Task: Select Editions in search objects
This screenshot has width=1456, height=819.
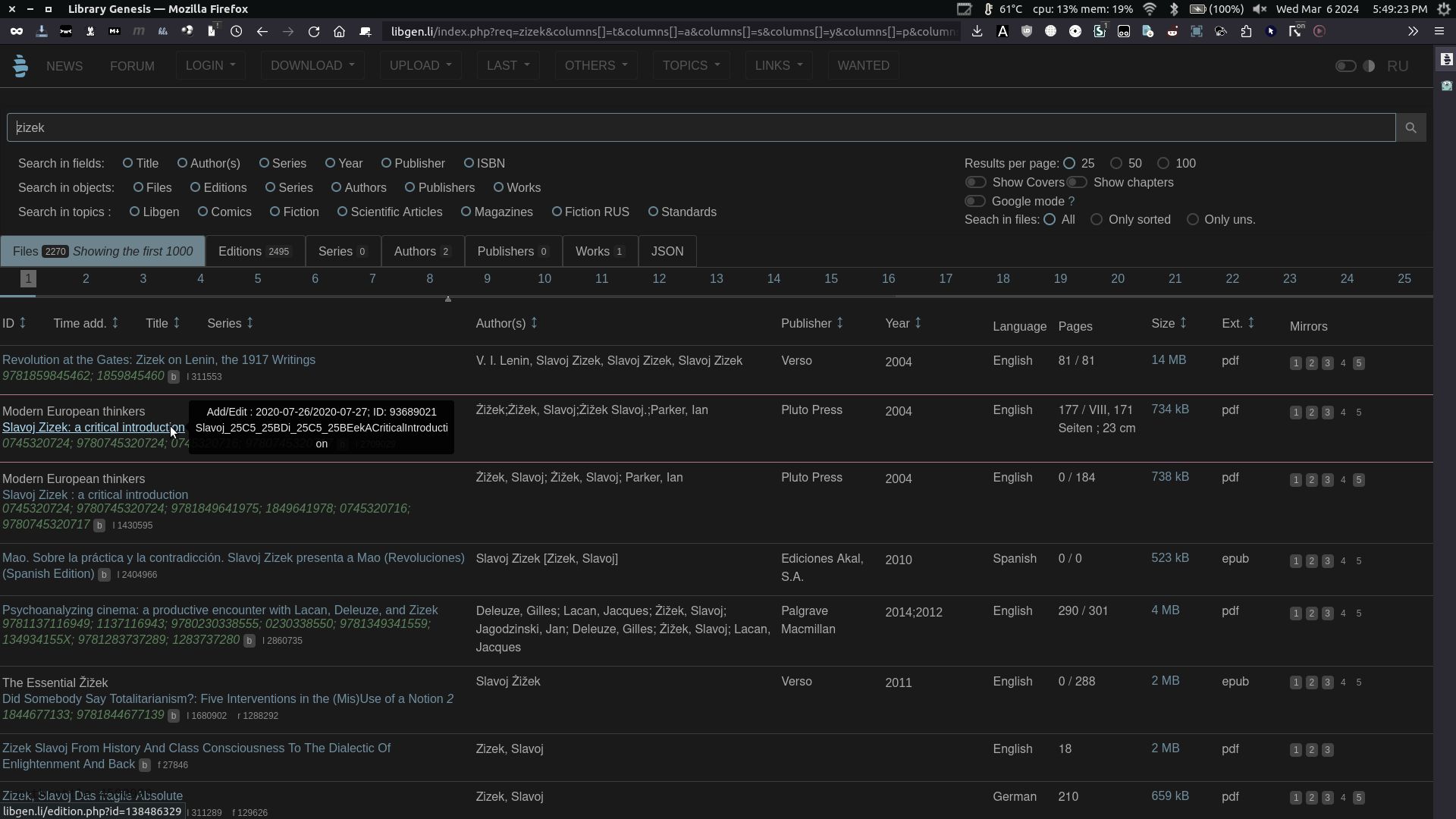Action: 196,187
